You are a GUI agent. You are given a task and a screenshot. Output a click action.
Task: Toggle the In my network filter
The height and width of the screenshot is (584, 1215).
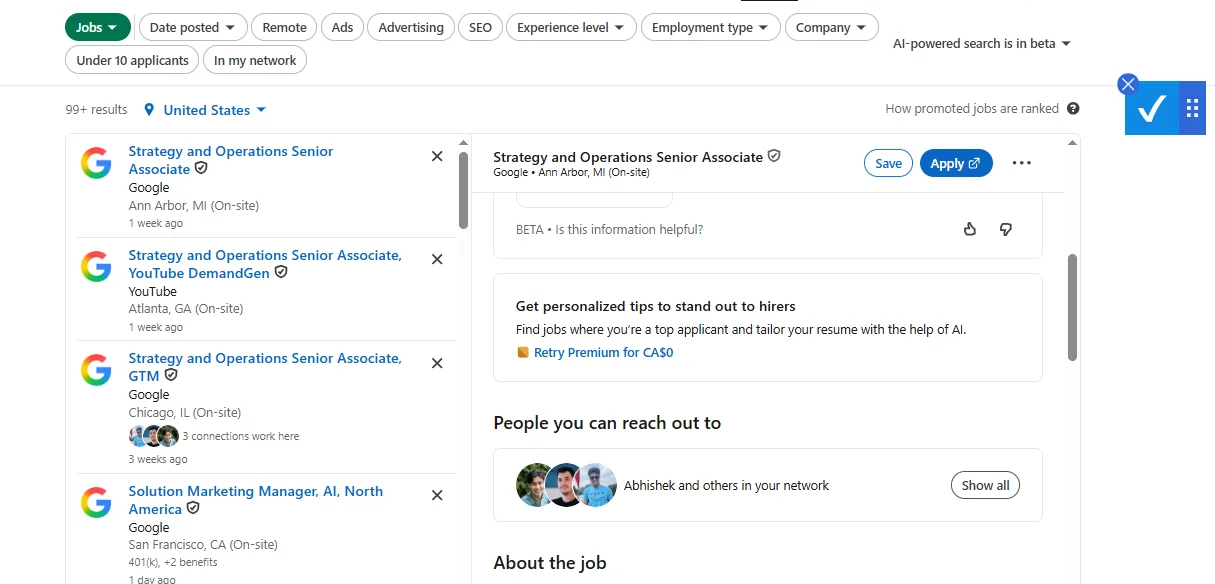point(255,60)
